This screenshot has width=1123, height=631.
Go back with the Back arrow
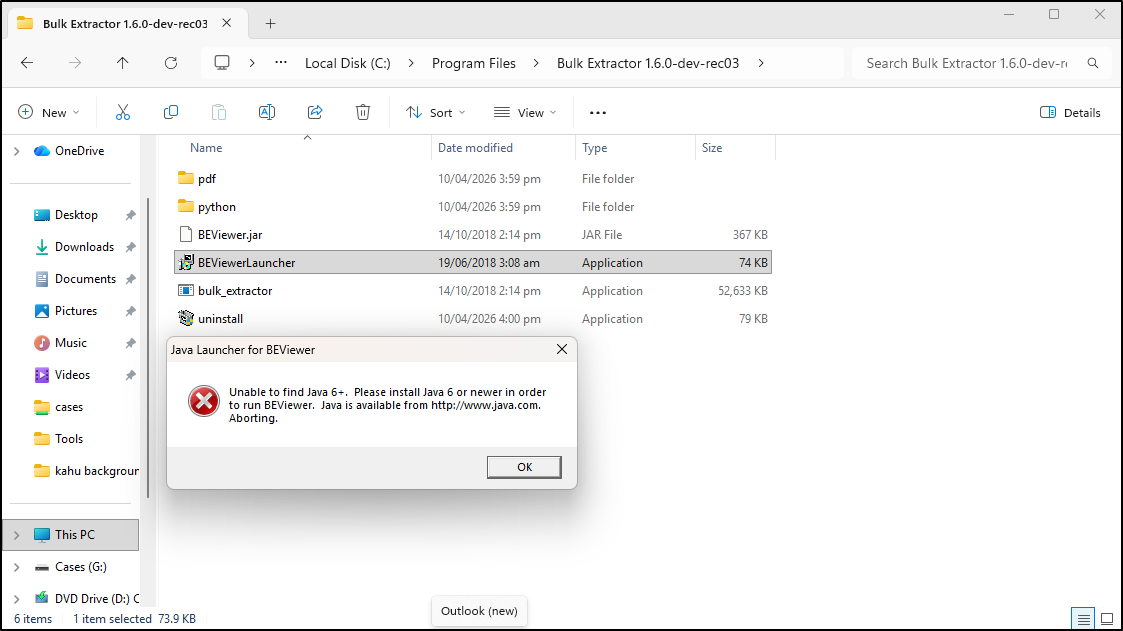tap(27, 63)
